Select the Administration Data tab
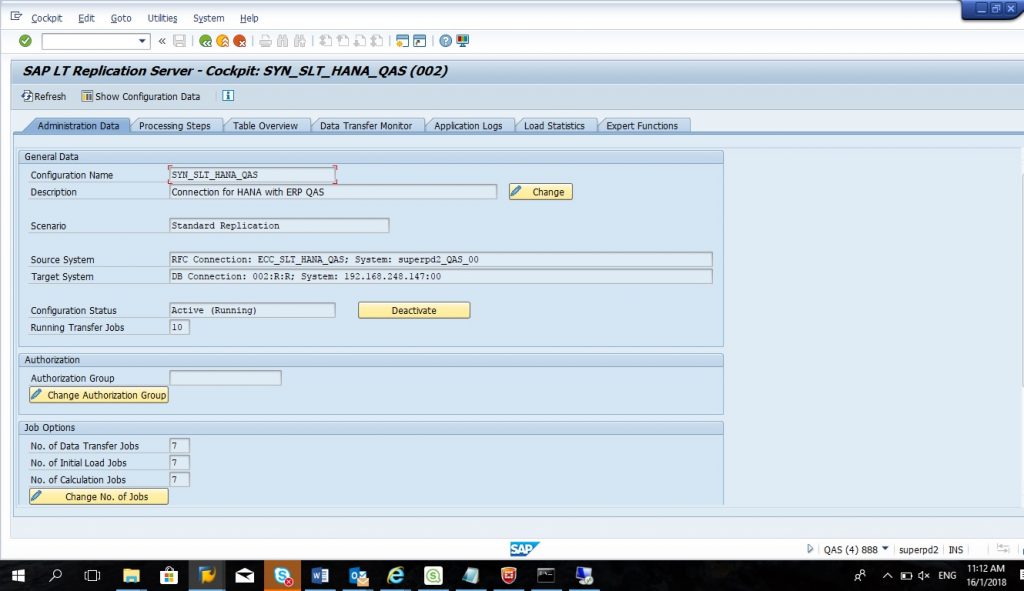 78,126
